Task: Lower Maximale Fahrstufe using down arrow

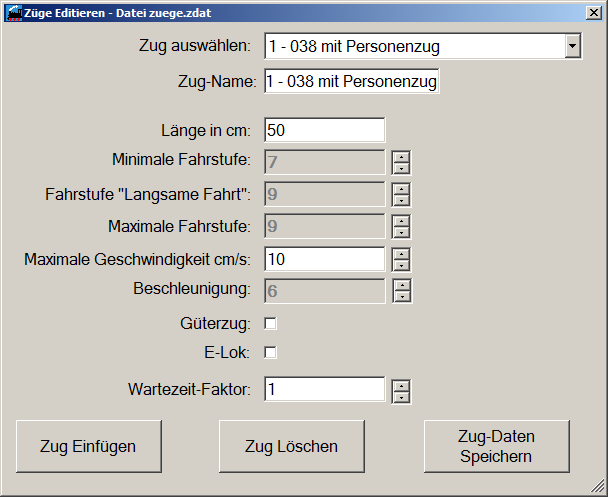Action: tap(401, 232)
